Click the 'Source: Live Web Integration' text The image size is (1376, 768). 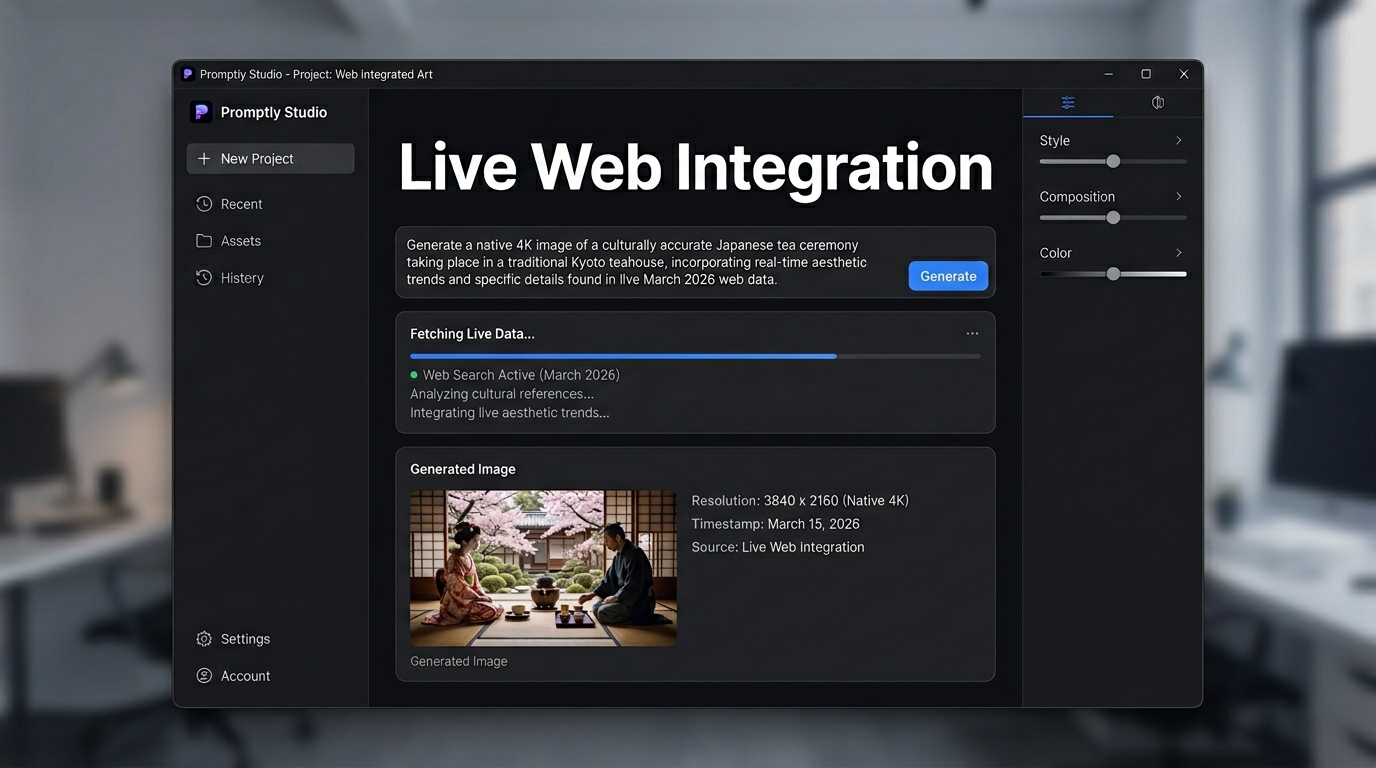click(x=778, y=547)
